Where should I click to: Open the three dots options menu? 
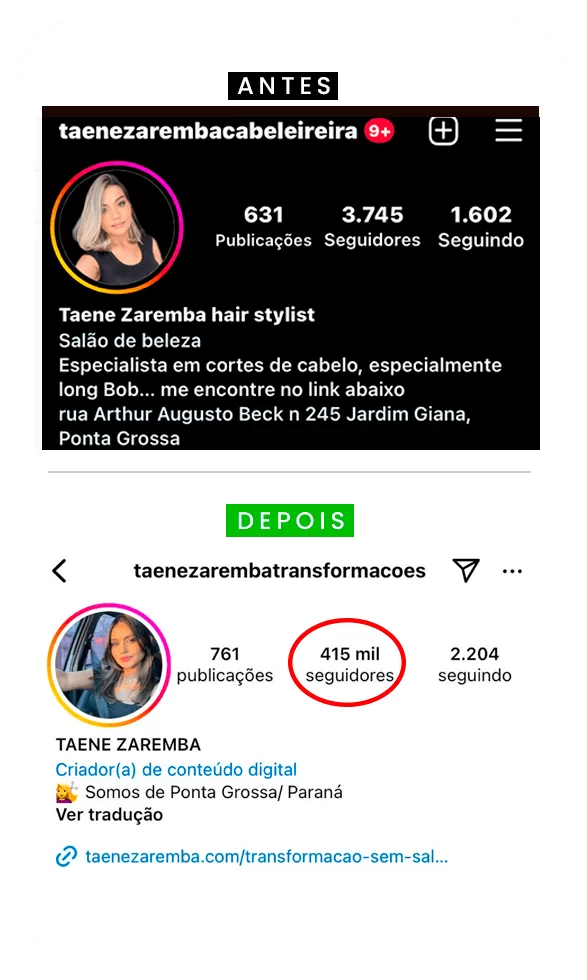(512, 571)
